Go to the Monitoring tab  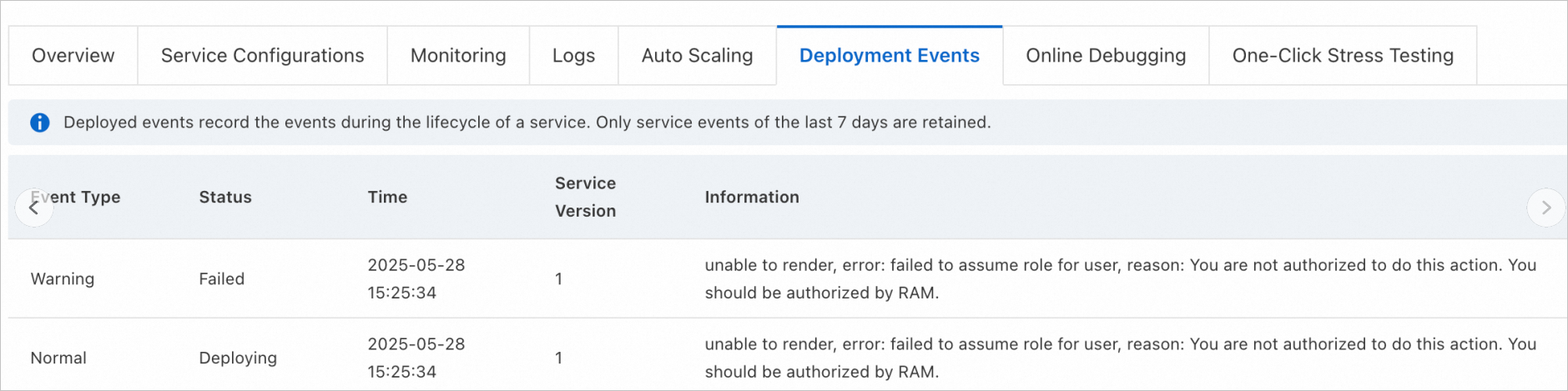tap(458, 56)
